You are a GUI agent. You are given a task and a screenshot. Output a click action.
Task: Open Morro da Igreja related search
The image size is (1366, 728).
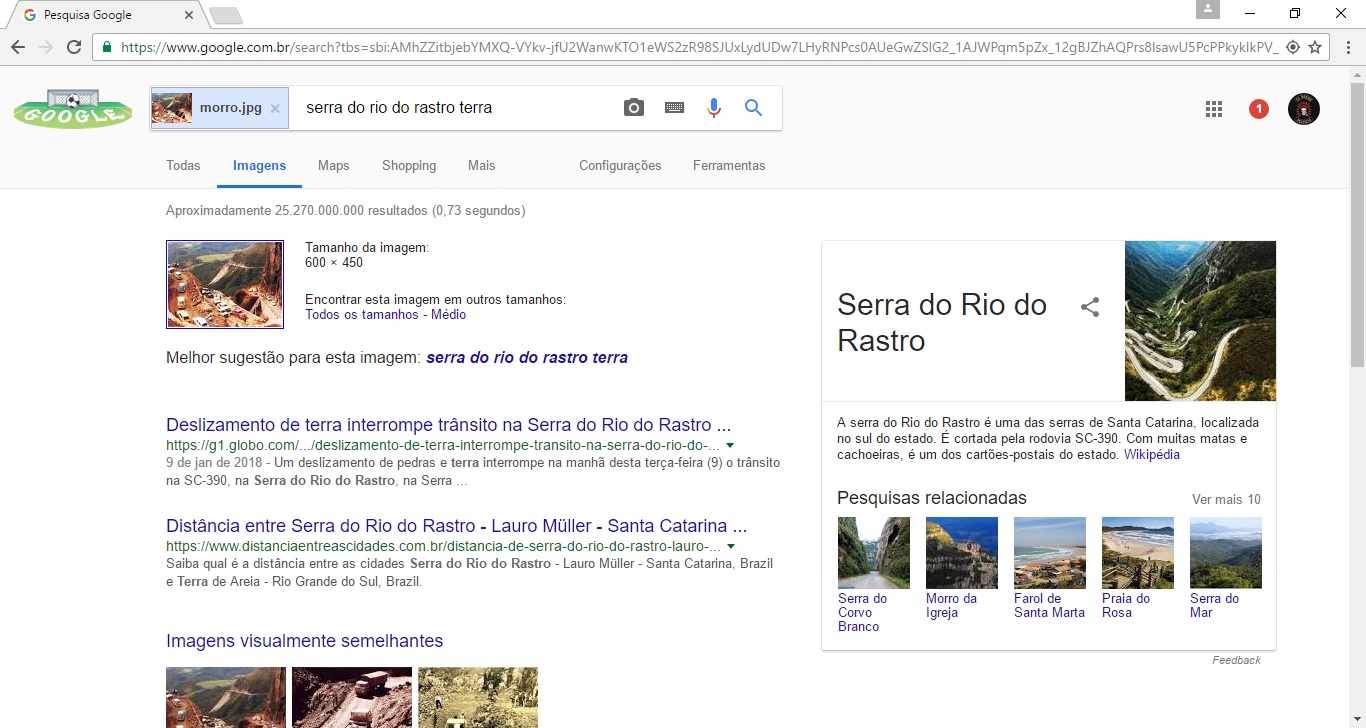[x=961, y=568]
